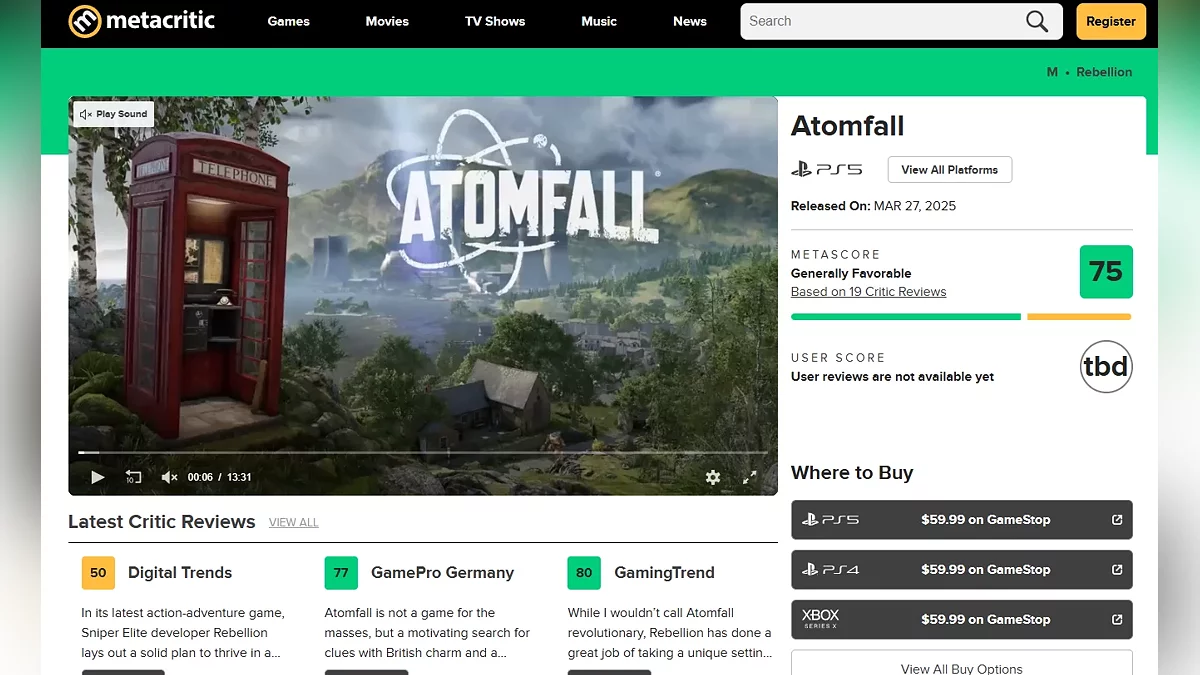Focus the Search input field
Image resolution: width=1200 pixels, height=675 pixels.
click(x=880, y=21)
